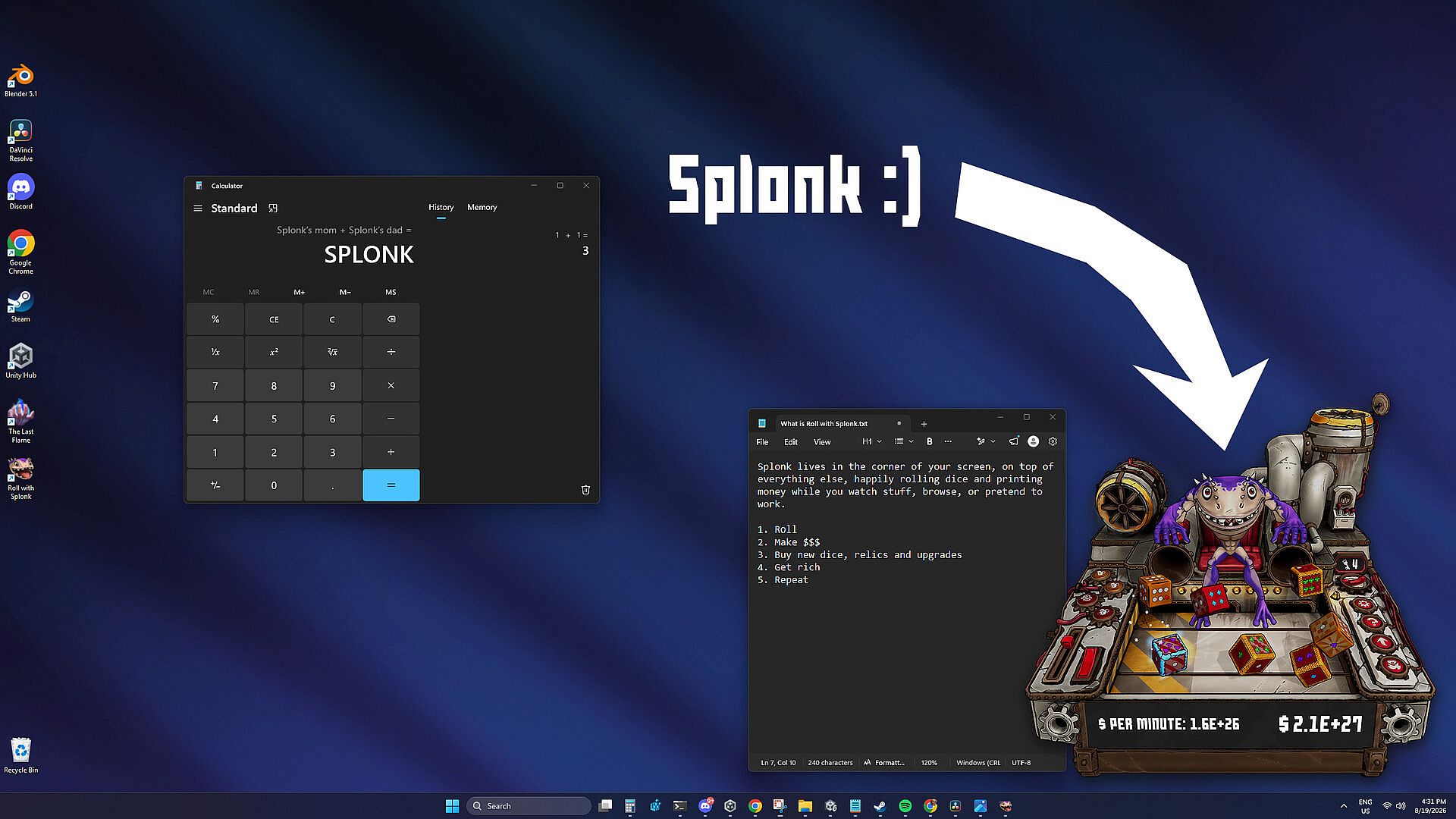Click digit 7 in Calculator

(215, 386)
